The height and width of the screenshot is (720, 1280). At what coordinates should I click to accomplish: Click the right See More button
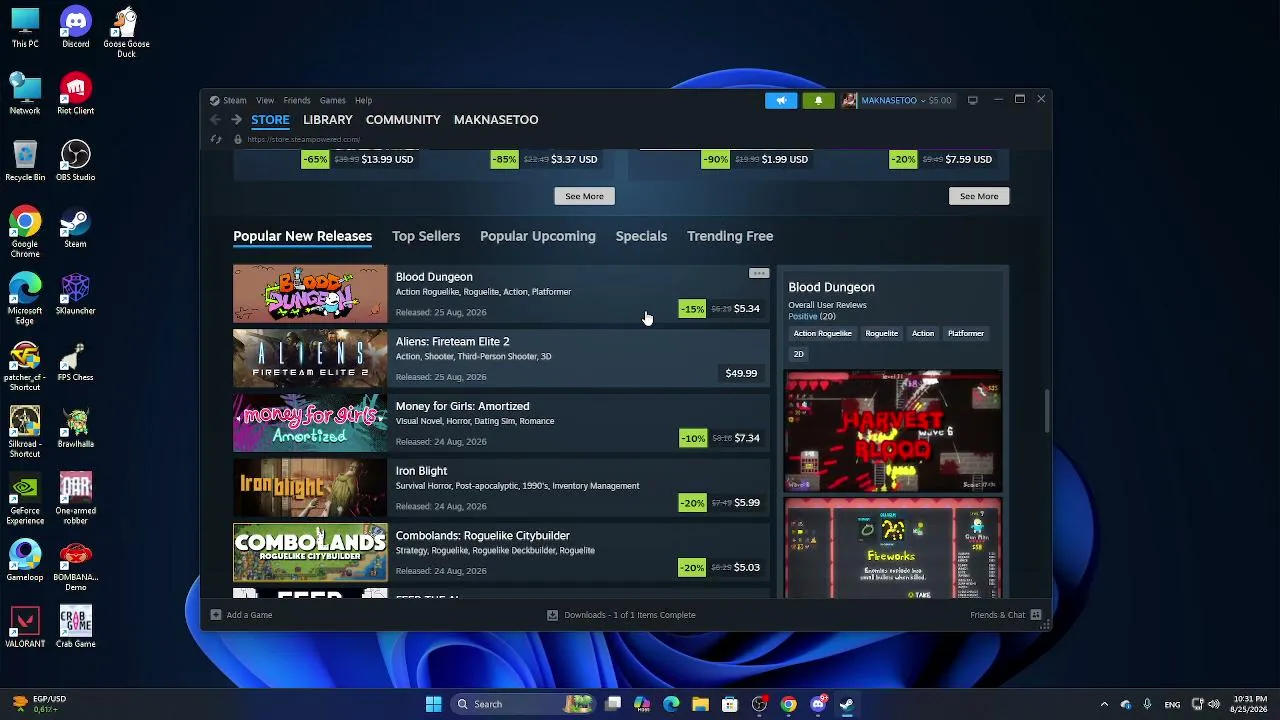[979, 196]
